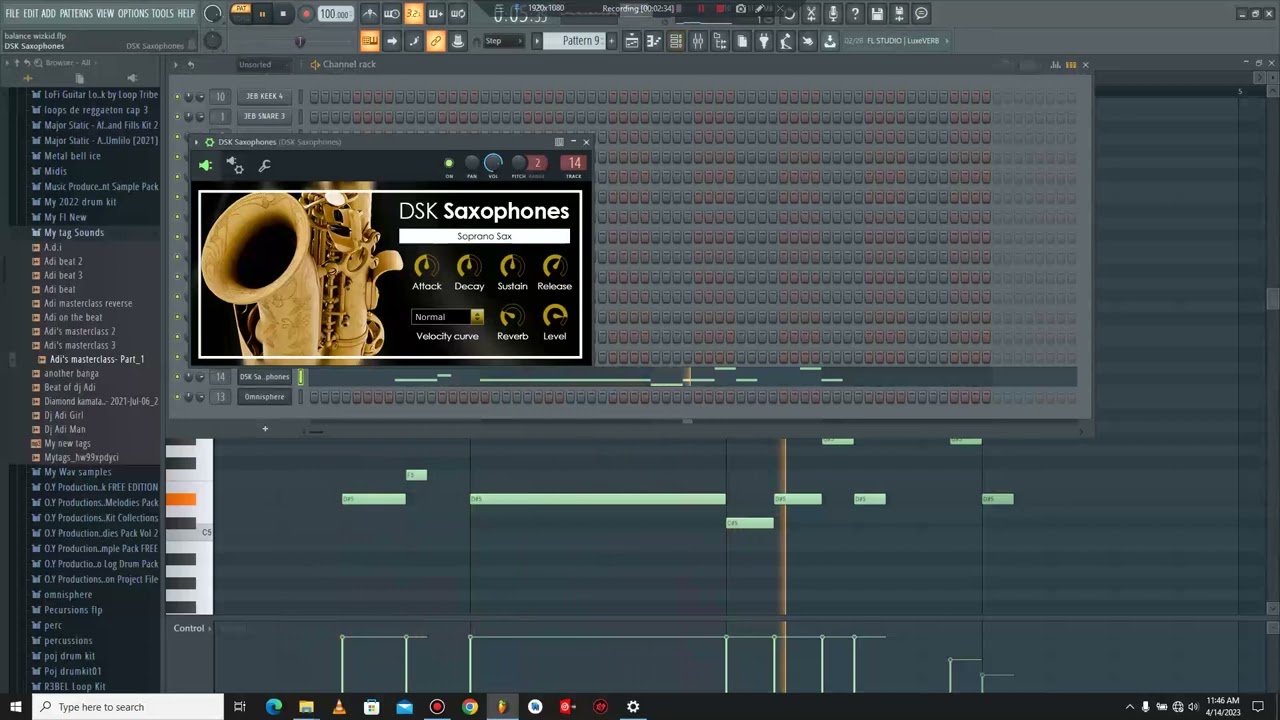Open the channel rack view icon
This screenshot has height=720, width=1280.
(x=676, y=41)
